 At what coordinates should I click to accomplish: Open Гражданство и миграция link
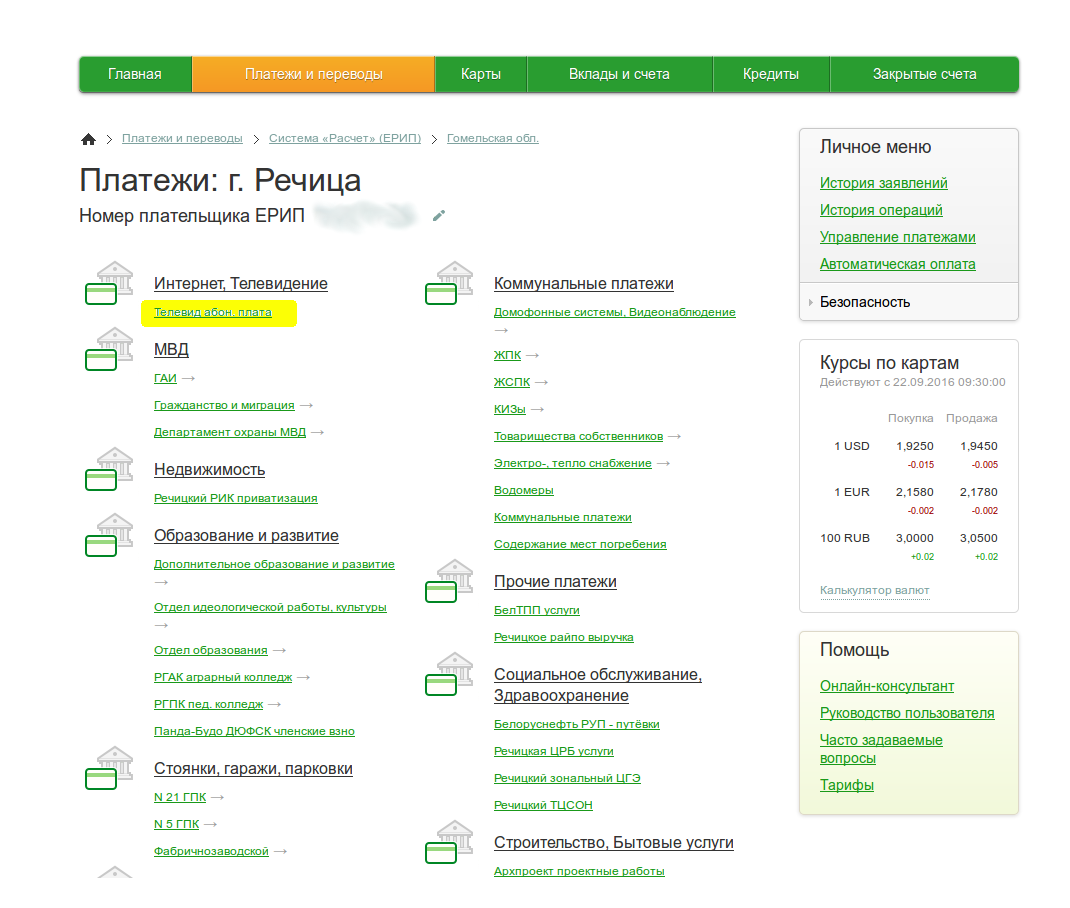point(225,405)
